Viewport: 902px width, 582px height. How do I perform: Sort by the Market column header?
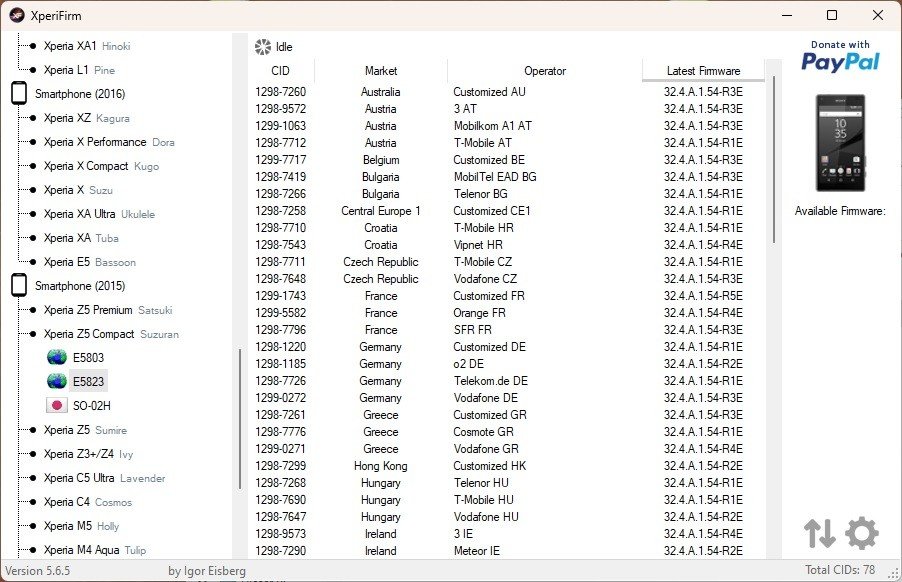(x=380, y=71)
